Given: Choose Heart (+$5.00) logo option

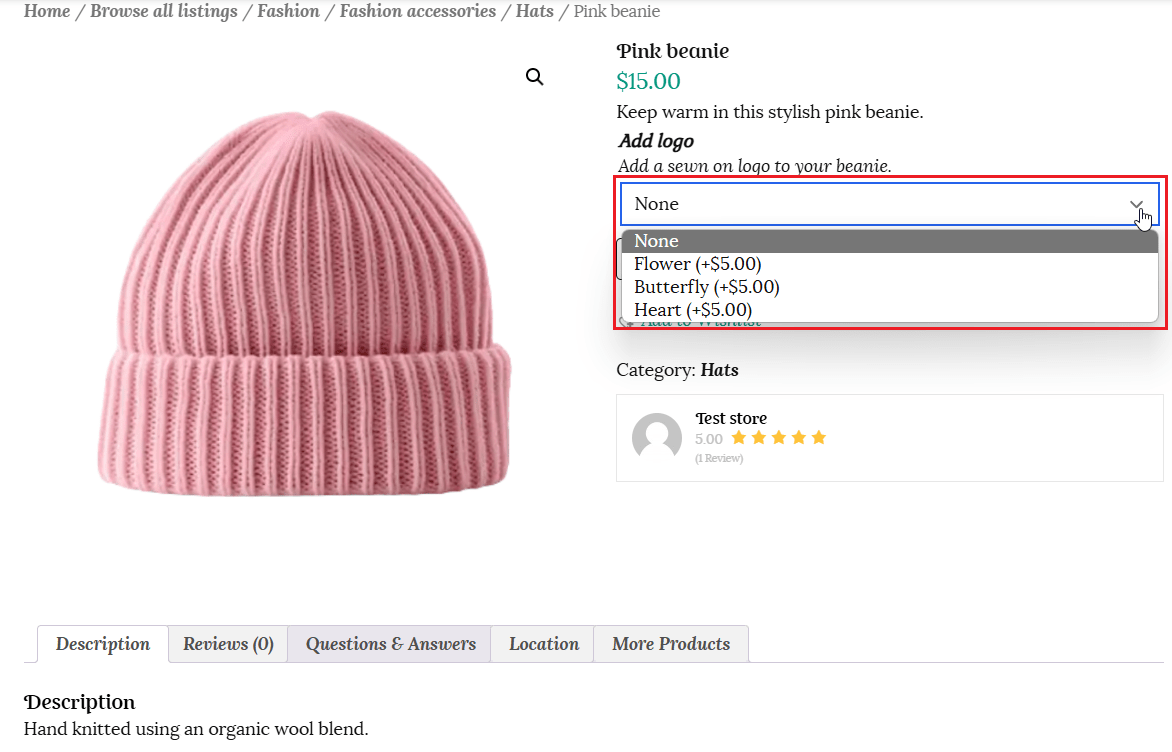Looking at the screenshot, I should tap(692, 310).
